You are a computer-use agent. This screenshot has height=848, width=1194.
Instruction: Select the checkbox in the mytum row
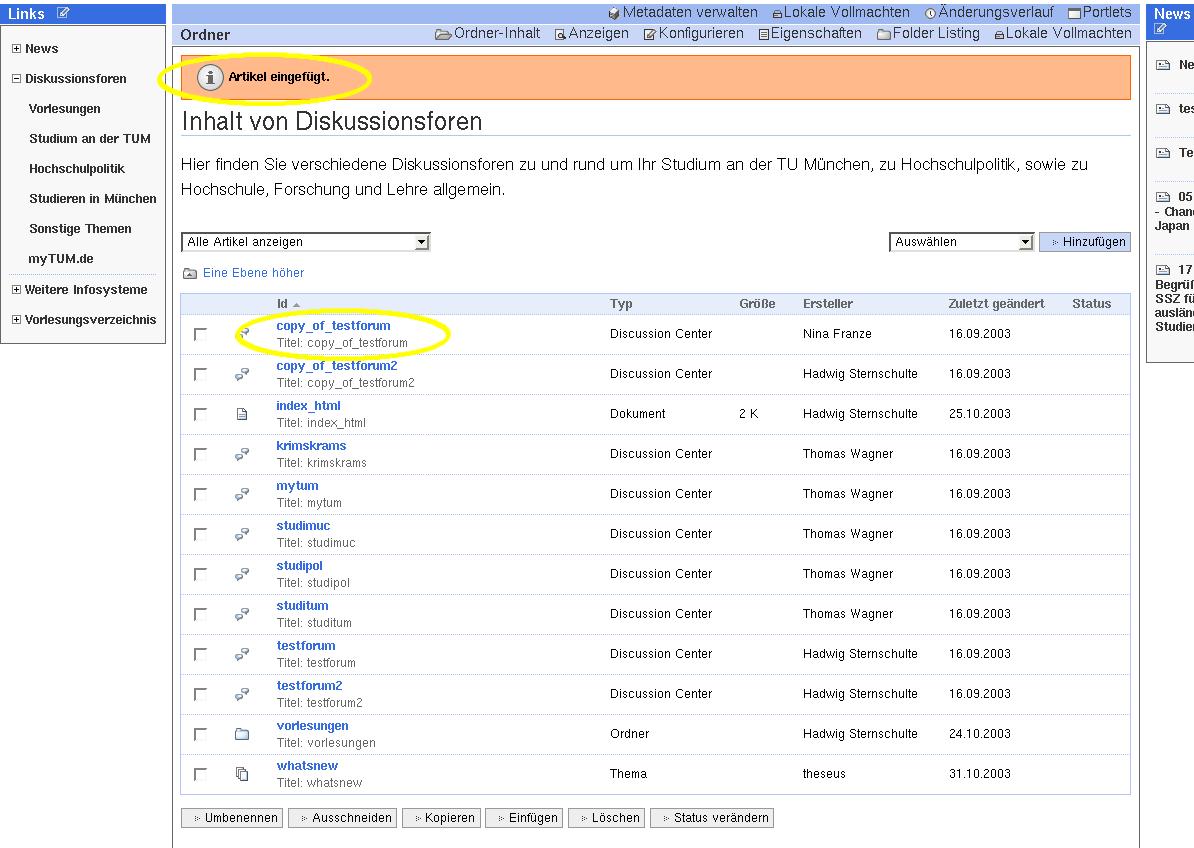click(200, 494)
